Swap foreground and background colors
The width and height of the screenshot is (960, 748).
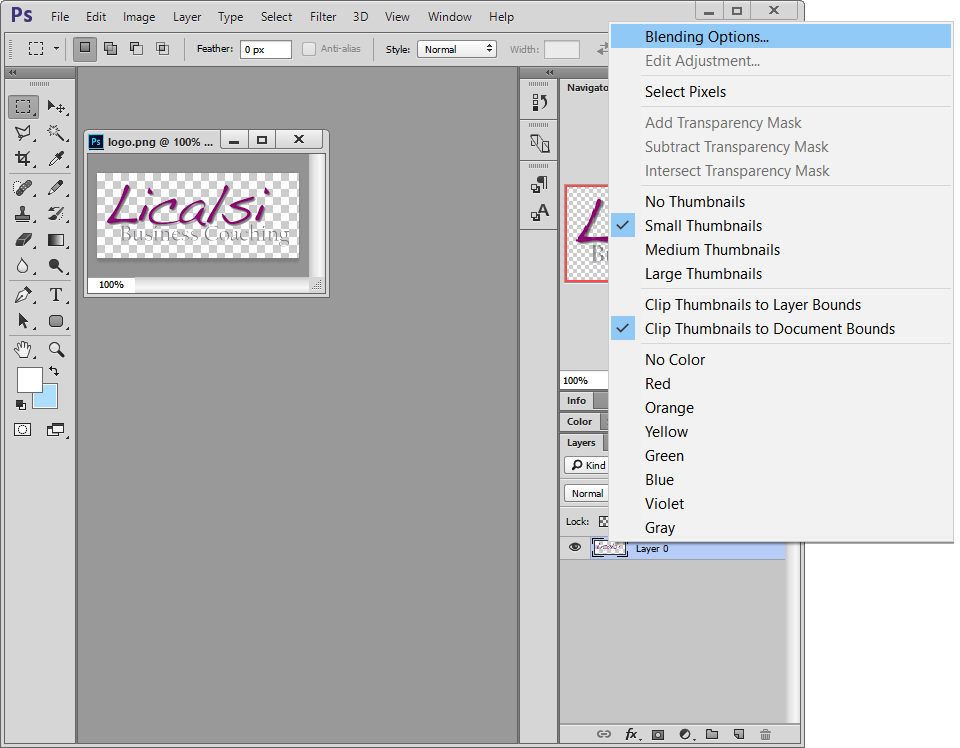click(54, 371)
